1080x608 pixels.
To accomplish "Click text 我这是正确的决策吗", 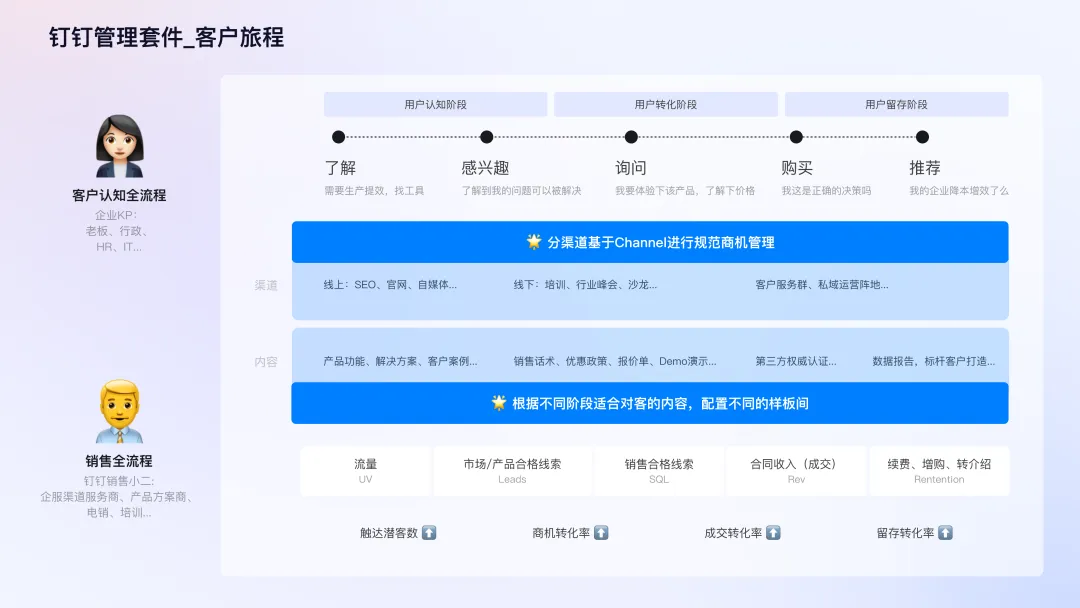I will tap(827, 191).
